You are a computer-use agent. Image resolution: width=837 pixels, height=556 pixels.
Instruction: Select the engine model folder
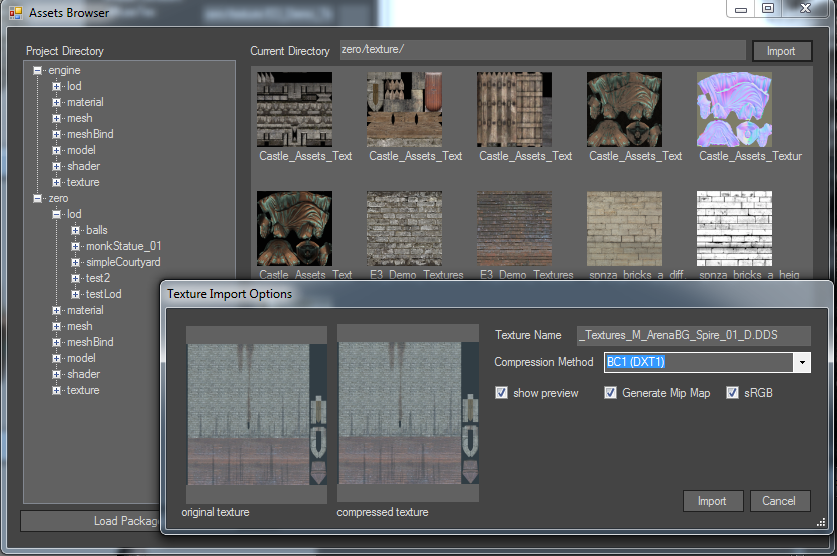81,150
